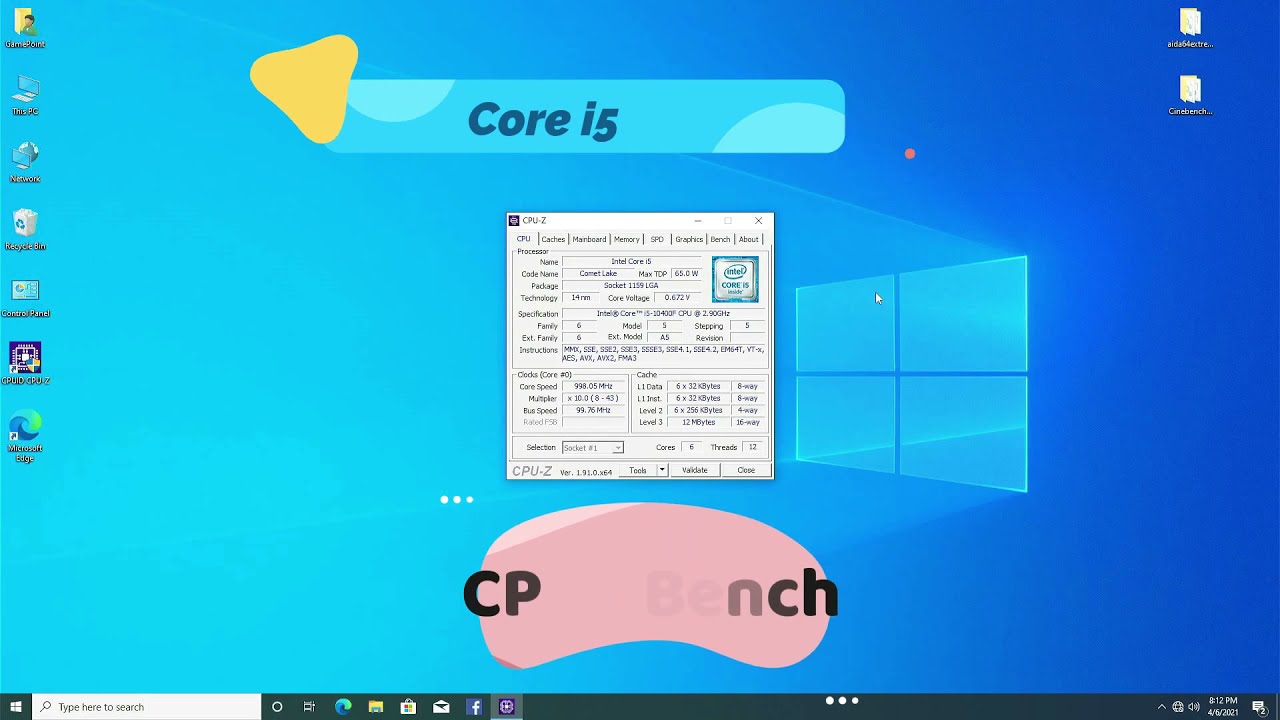Open the Recycle Bin
The width and height of the screenshot is (1280, 720).
pos(25,230)
